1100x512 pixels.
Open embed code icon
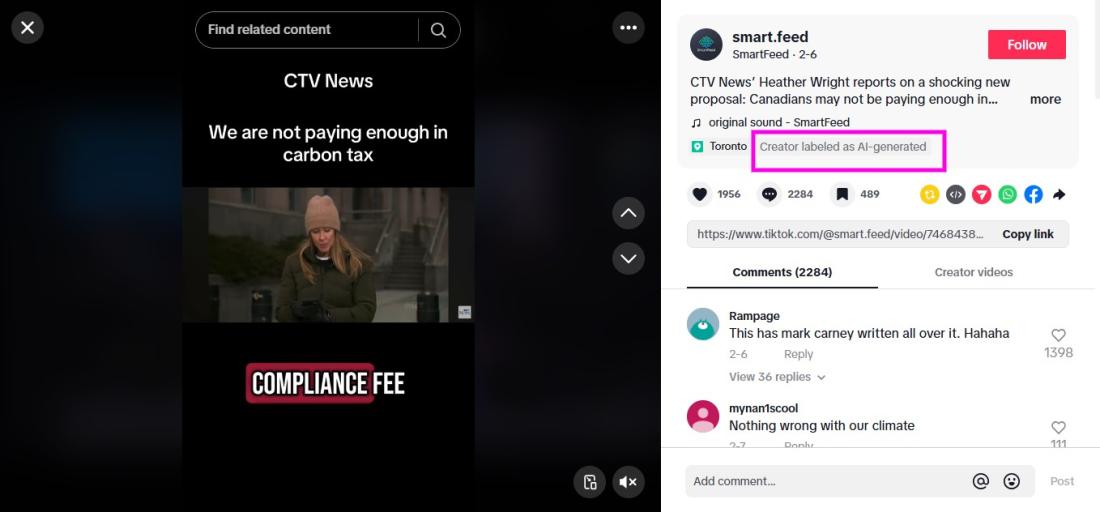955,194
